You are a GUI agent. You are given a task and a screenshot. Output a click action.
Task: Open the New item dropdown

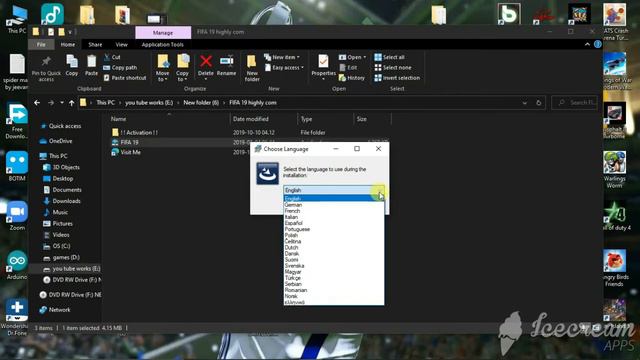pos(282,57)
